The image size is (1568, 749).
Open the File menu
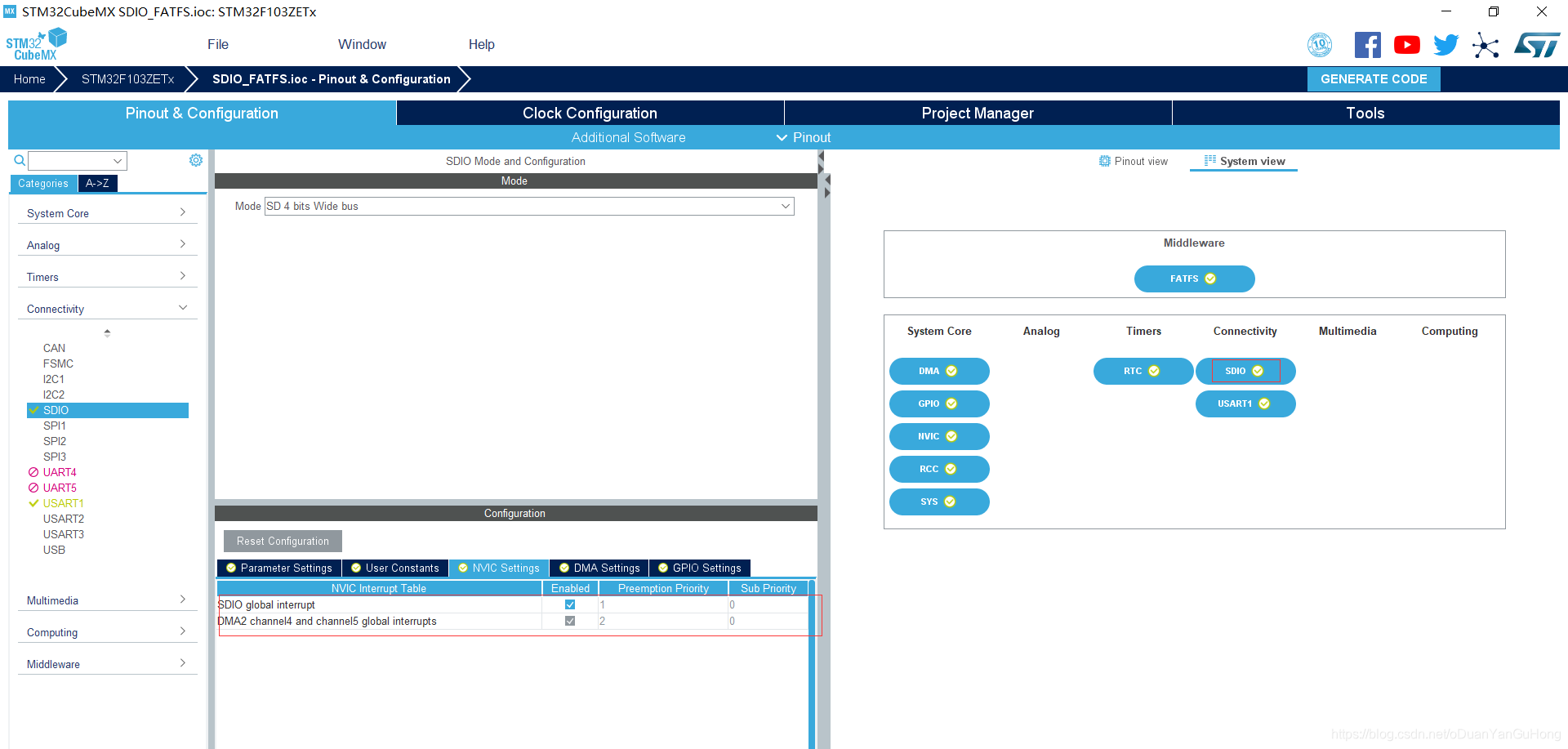tap(218, 44)
